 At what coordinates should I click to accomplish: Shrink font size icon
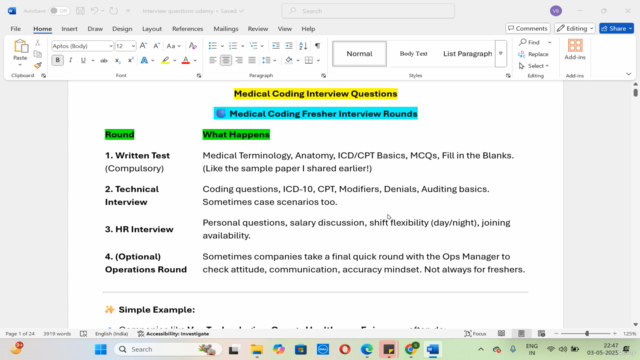tap(156, 46)
